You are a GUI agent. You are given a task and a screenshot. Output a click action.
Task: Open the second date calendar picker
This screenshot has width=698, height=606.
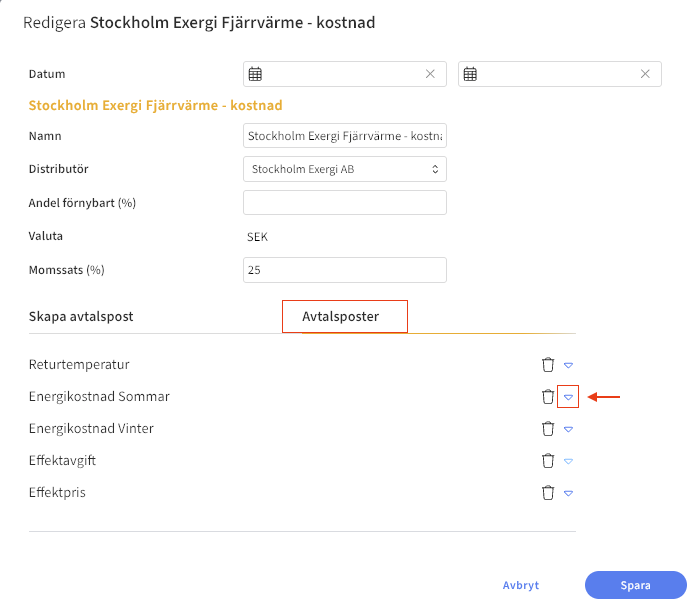tap(470, 74)
